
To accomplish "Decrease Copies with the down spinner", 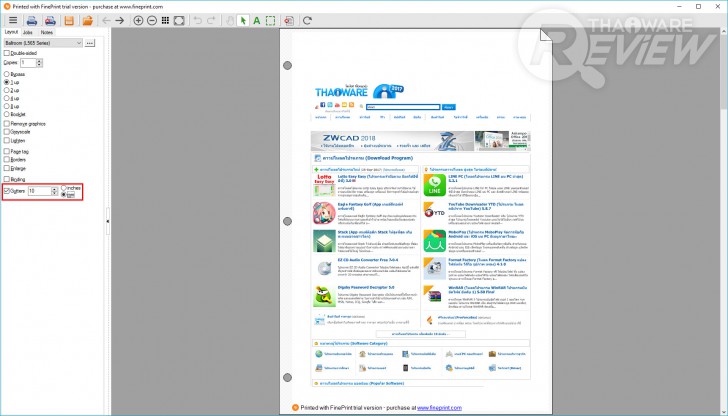I will [x=39, y=65].
